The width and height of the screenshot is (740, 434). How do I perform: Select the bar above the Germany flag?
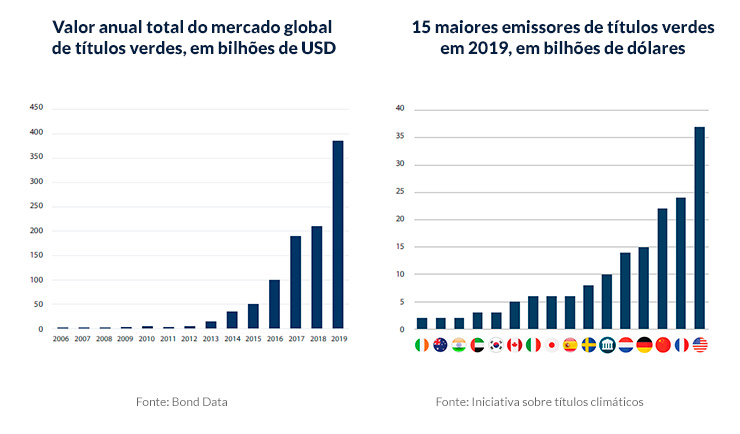click(644, 288)
